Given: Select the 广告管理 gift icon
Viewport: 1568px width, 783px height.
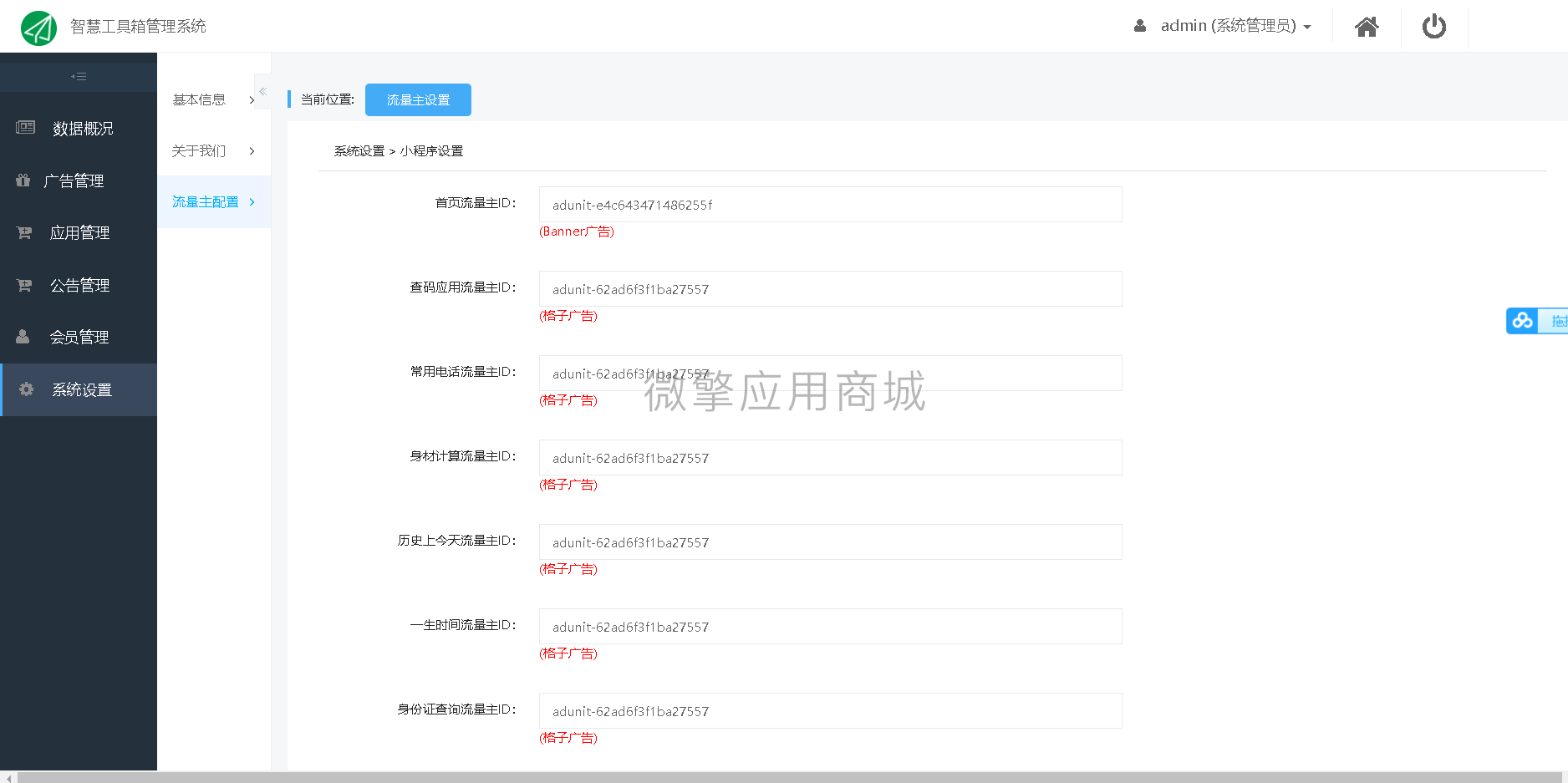Looking at the screenshot, I should point(23,180).
